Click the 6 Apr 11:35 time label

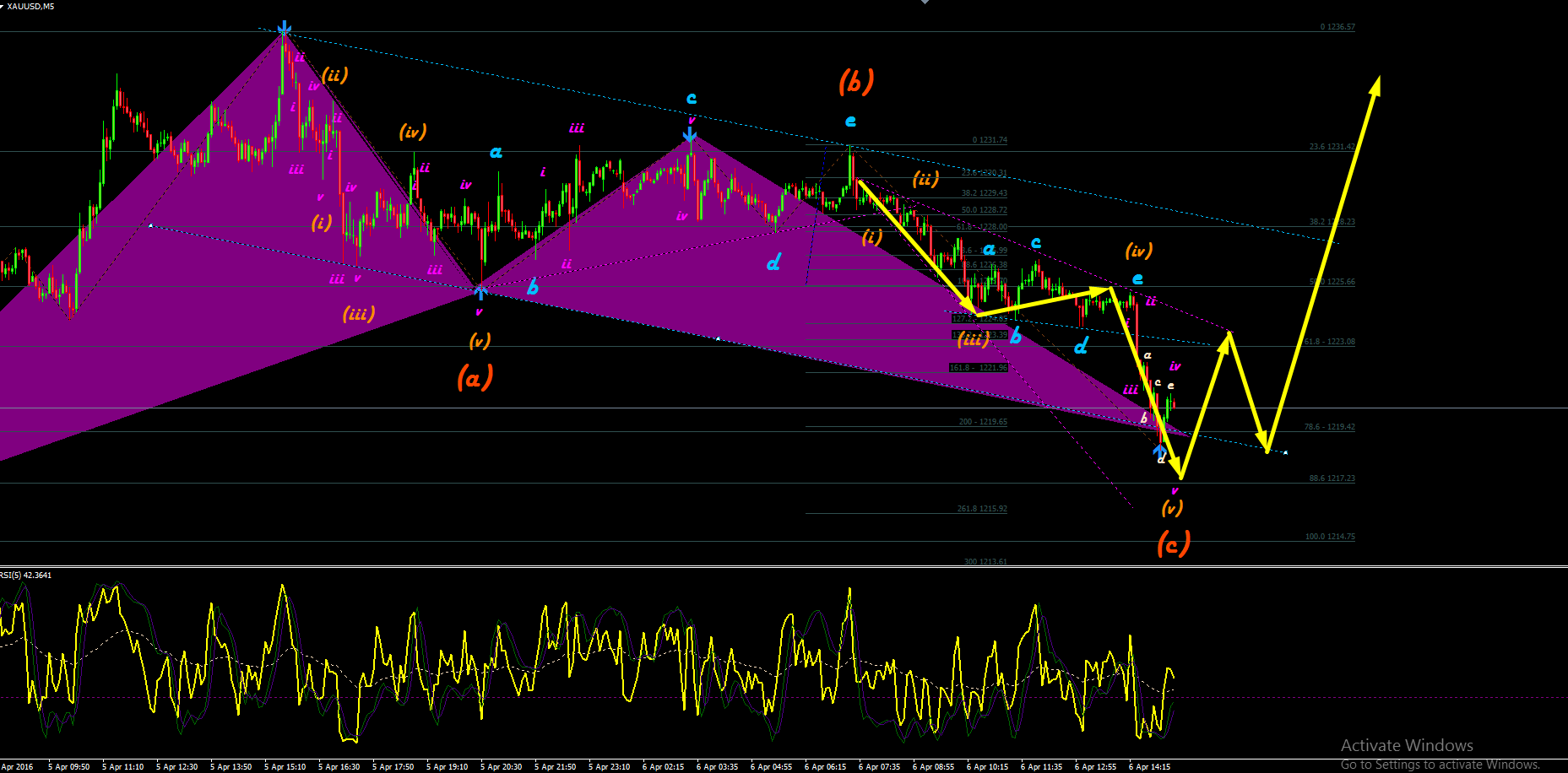tap(1042, 767)
